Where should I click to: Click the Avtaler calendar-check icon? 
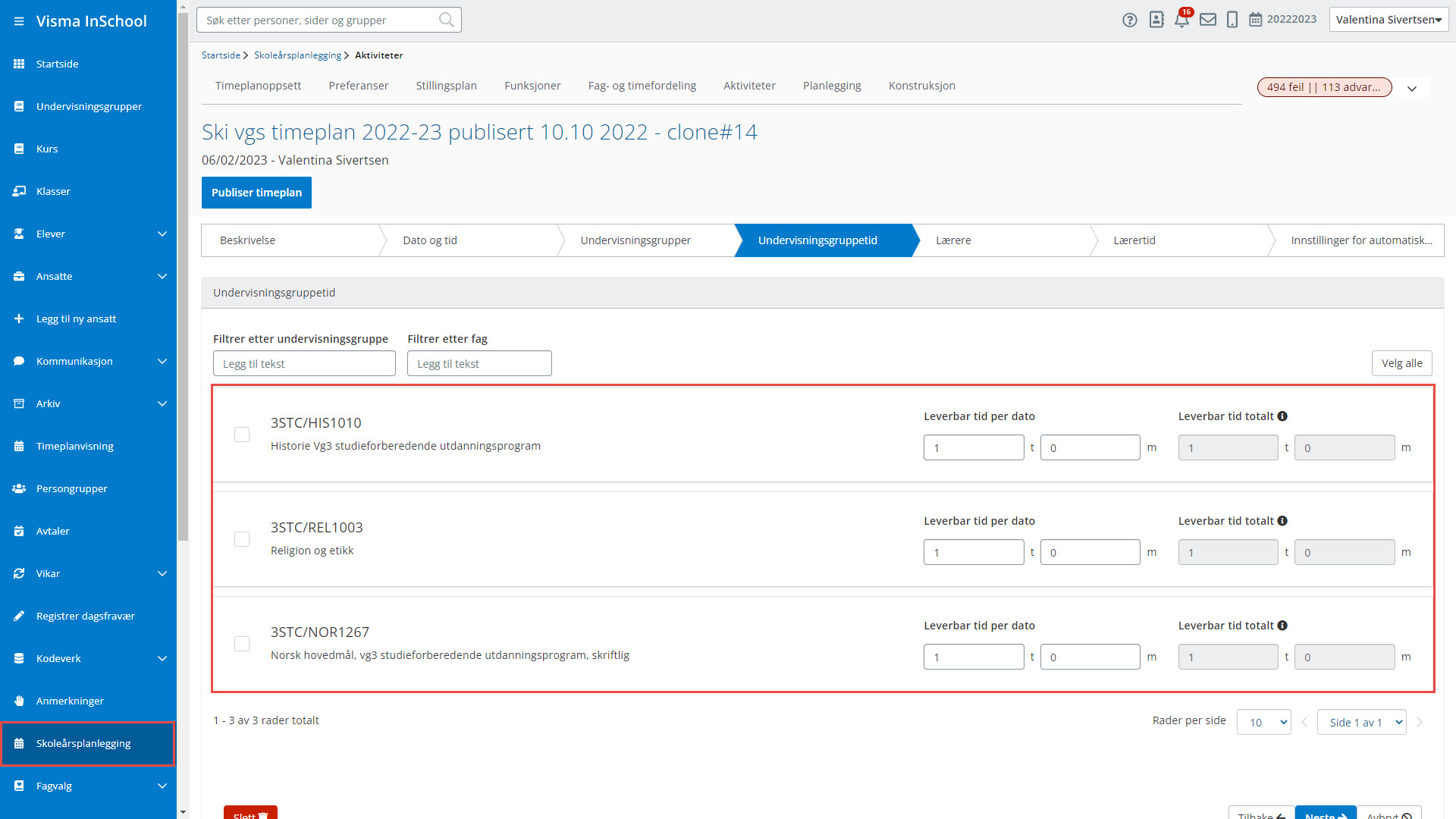pyautogui.click(x=19, y=531)
